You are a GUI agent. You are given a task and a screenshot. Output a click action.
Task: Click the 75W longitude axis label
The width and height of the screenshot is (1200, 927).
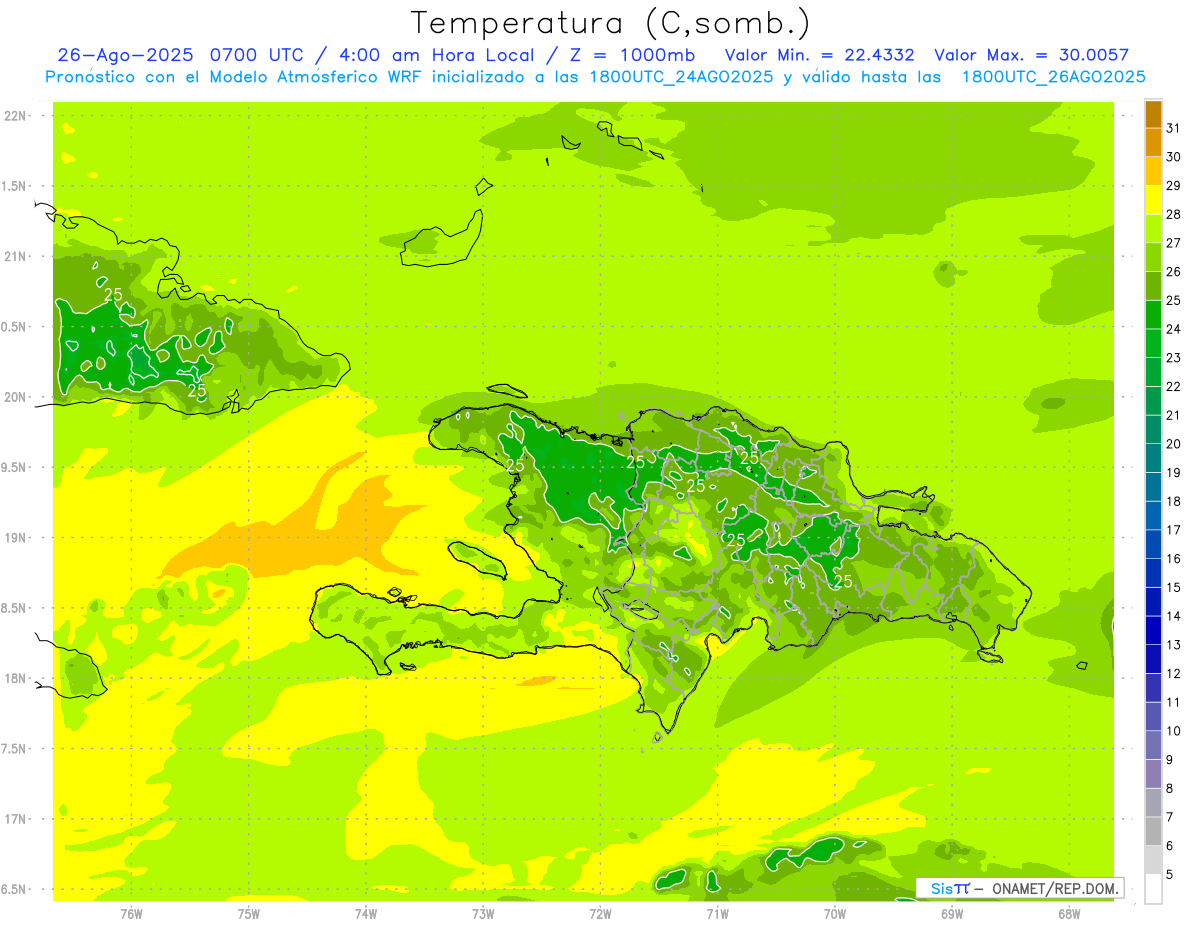coord(249,914)
